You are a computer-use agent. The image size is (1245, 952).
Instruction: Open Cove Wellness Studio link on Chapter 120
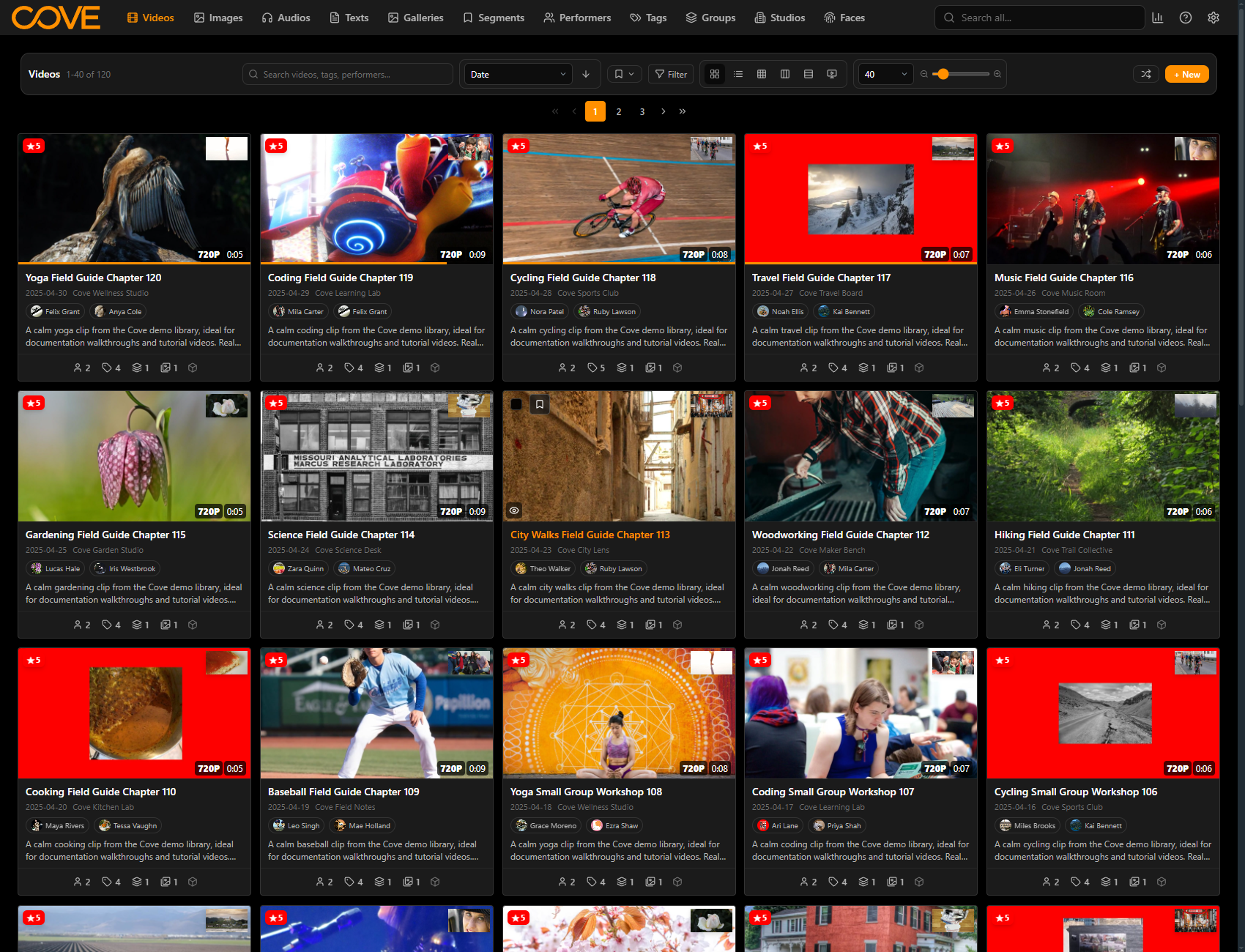click(111, 293)
